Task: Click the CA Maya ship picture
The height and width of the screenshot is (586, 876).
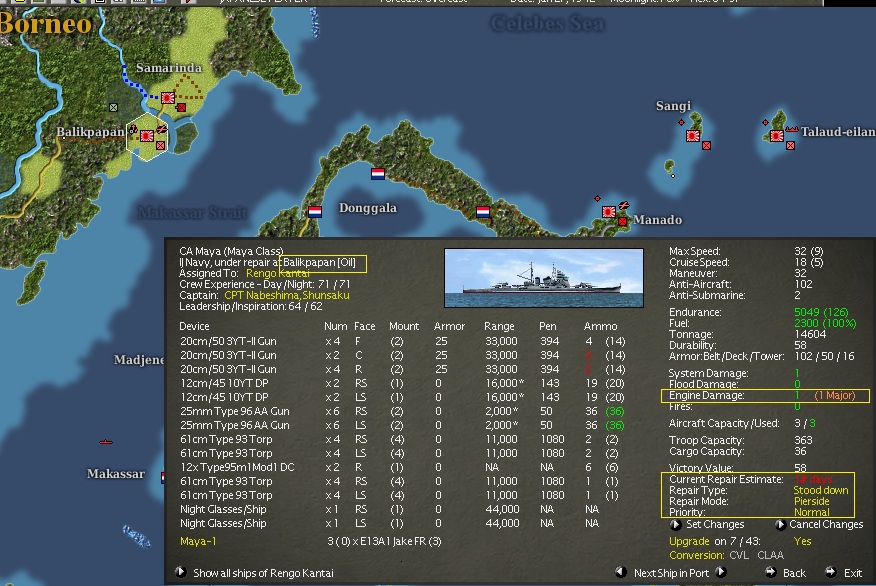Action: click(x=544, y=278)
